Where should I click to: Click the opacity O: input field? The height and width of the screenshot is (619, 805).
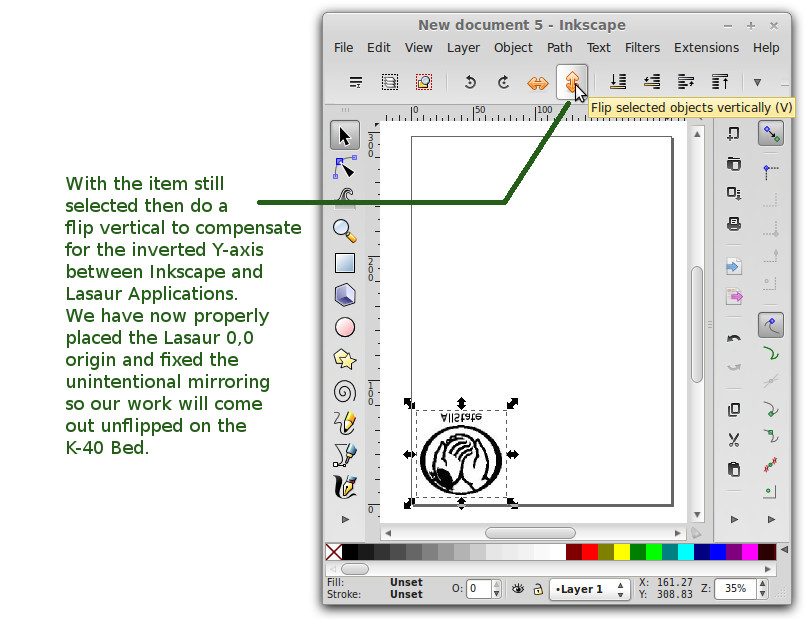click(x=479, y=589)
